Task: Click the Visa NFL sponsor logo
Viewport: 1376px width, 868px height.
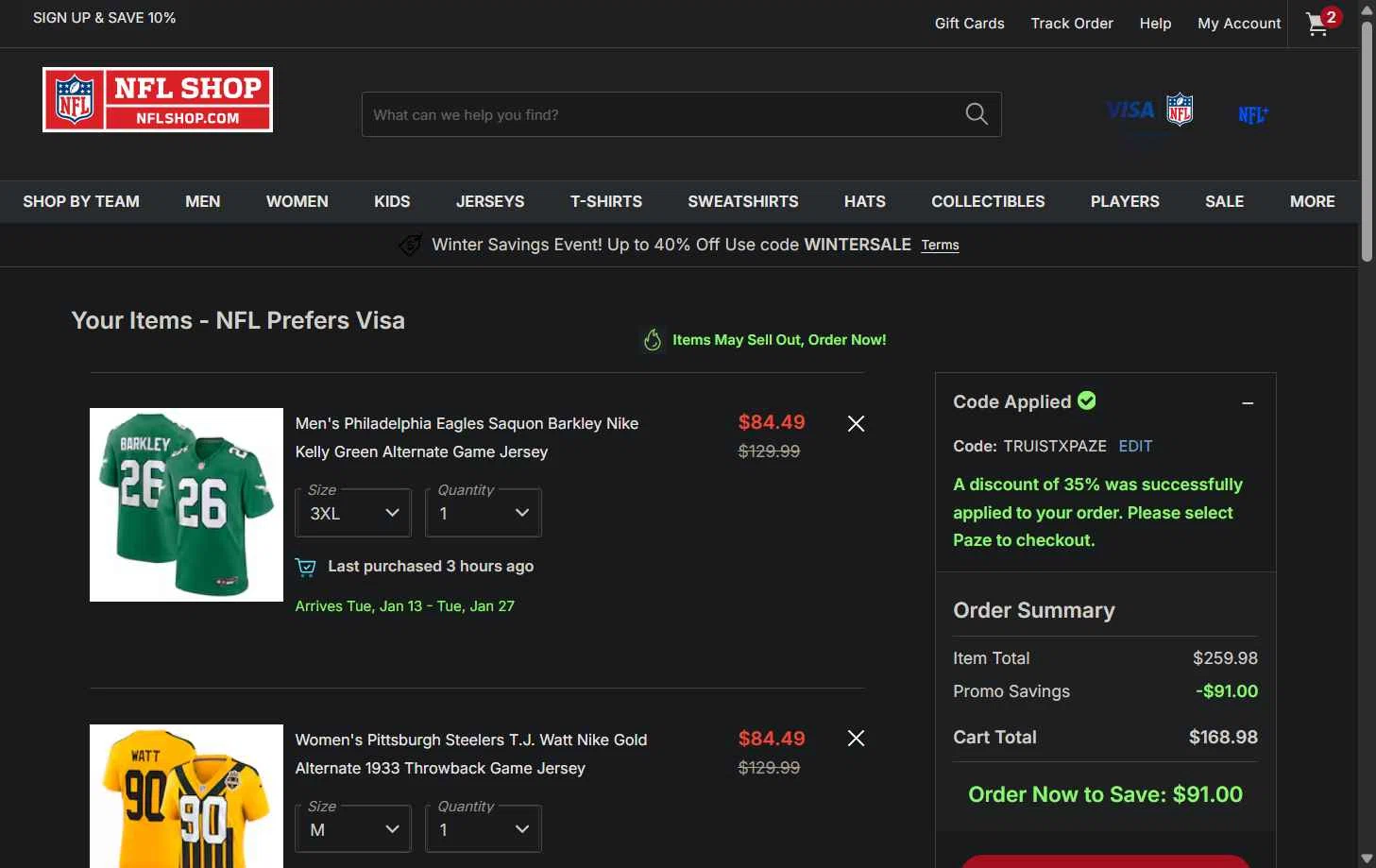Action: click(1149, 111)
